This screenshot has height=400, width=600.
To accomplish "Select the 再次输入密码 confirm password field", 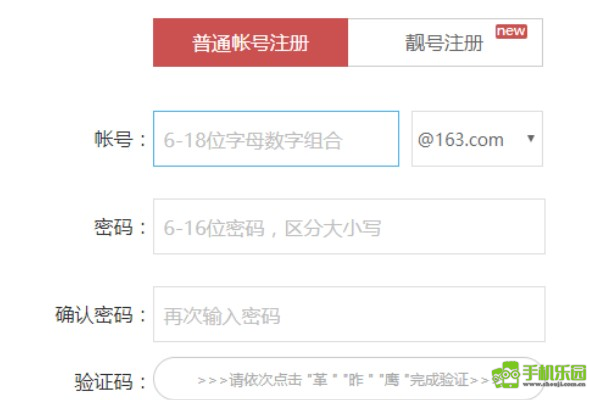I will click(349, 314).
